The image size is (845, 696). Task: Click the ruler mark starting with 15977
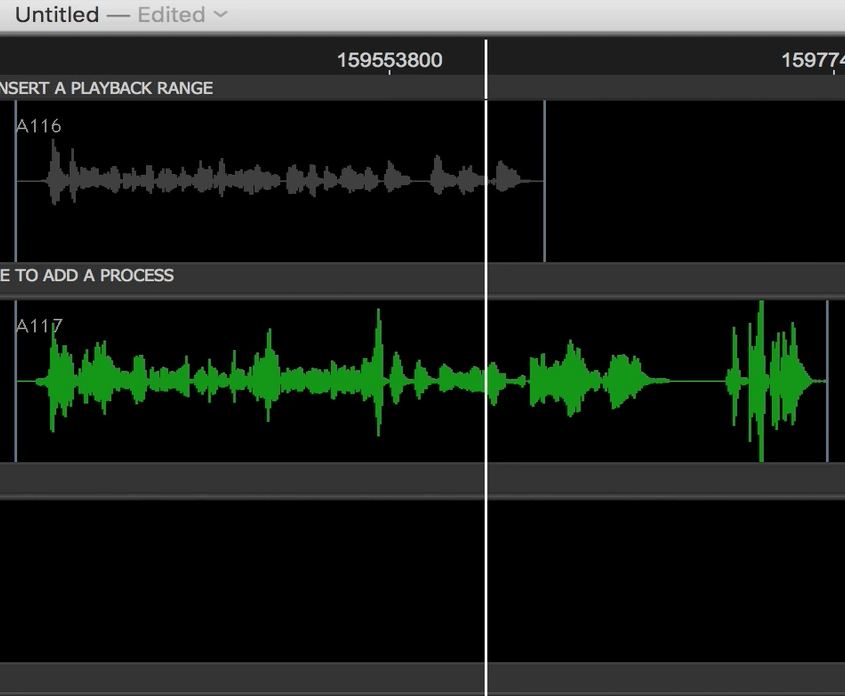pyautogui.click(x=812, y=60)
